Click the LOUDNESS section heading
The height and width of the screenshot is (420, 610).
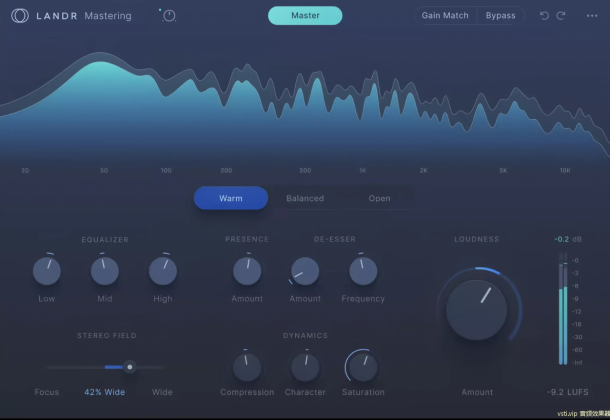[477, 239]
